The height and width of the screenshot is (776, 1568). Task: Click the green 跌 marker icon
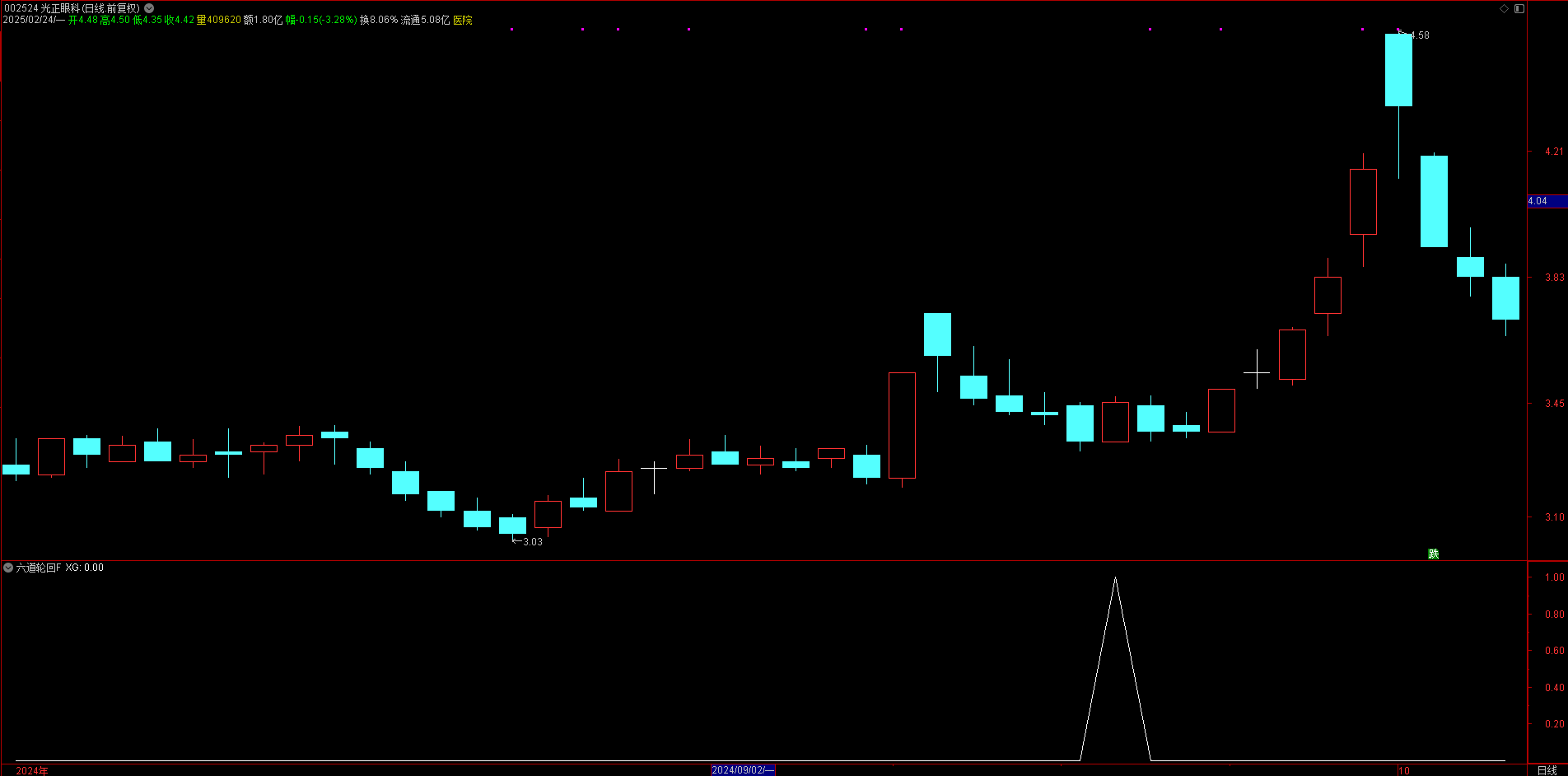1433,554
